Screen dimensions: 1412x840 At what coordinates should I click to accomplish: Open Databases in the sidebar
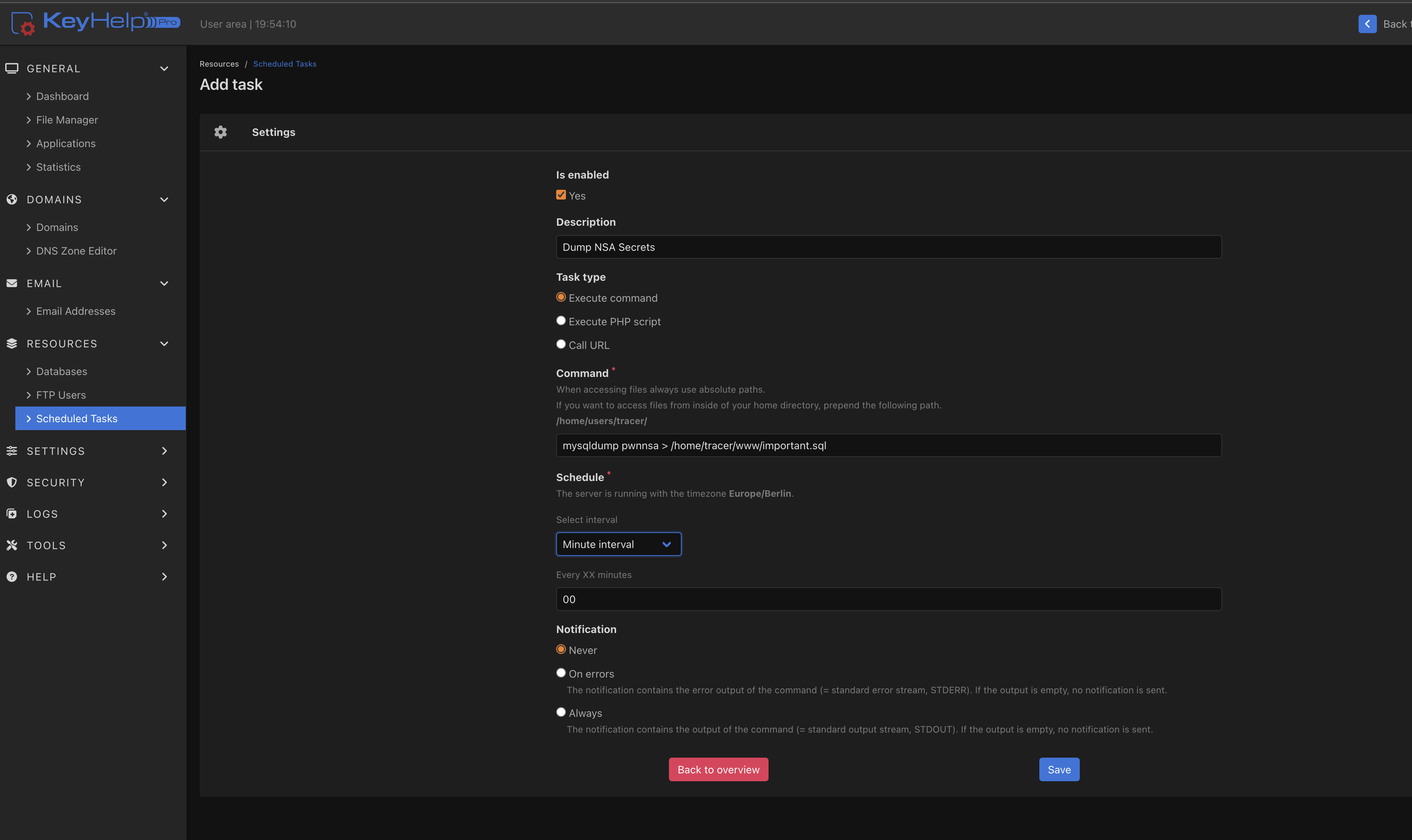click(x=61, y=371)
